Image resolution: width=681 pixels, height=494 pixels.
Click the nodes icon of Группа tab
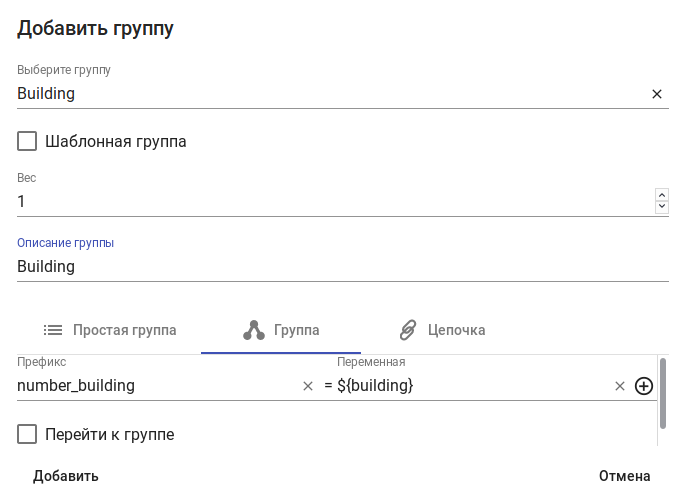[254, 330]
